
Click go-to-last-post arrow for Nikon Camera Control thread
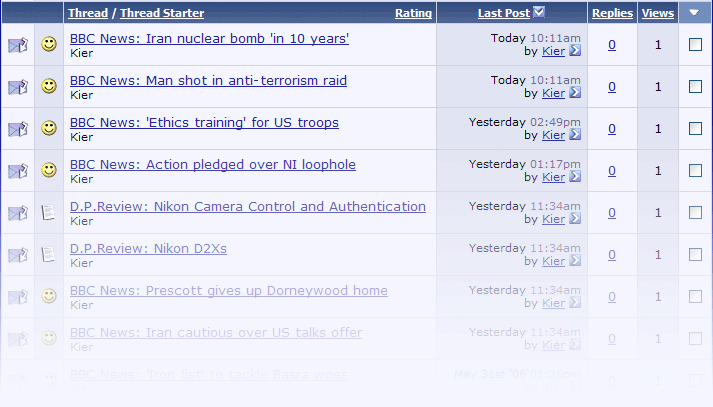[x=575, y=219]
